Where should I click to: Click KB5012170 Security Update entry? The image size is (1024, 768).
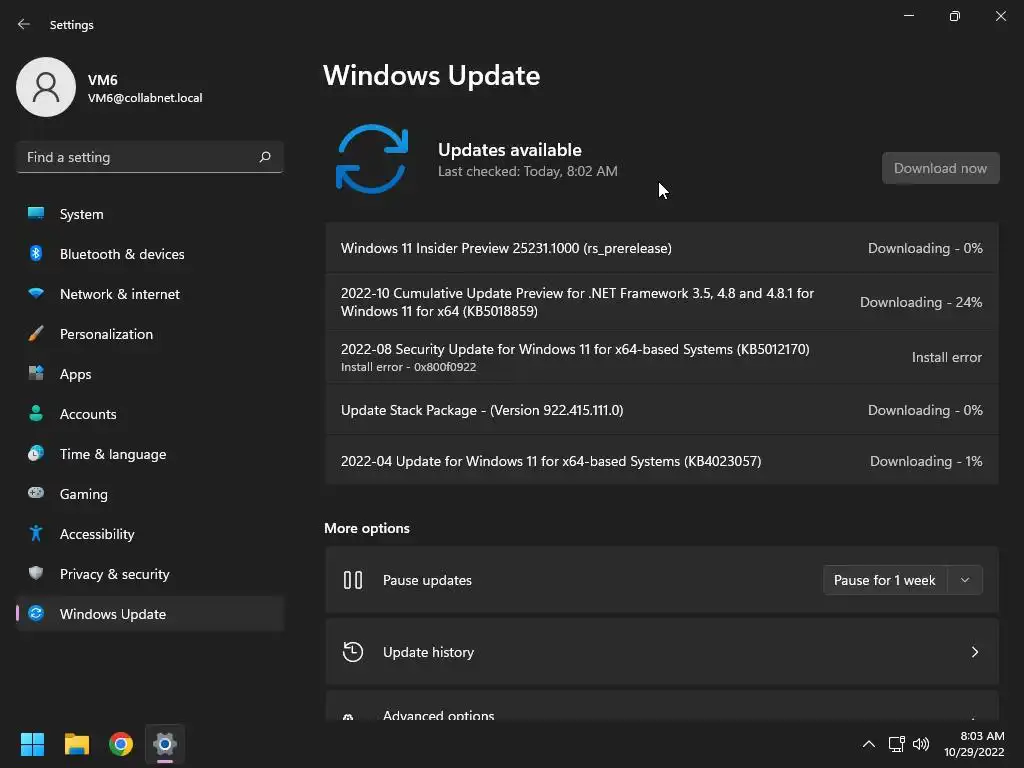click(662, 357)
